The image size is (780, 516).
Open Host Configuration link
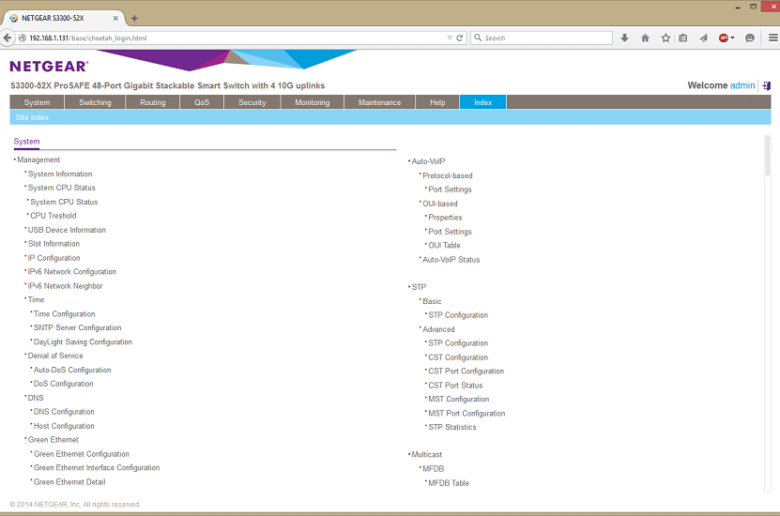tap(64, 426)
